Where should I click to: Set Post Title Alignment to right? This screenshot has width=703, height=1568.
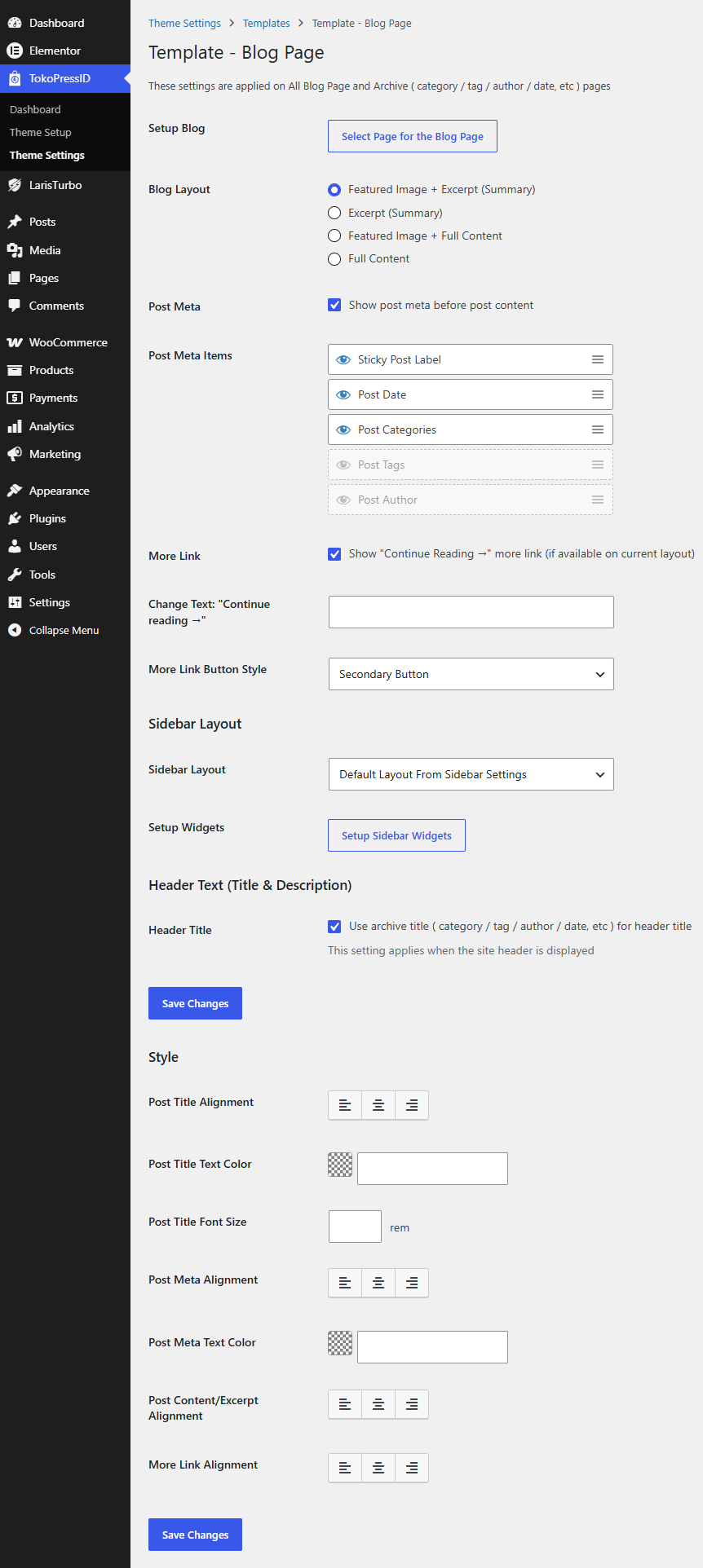pos(412,1105)
